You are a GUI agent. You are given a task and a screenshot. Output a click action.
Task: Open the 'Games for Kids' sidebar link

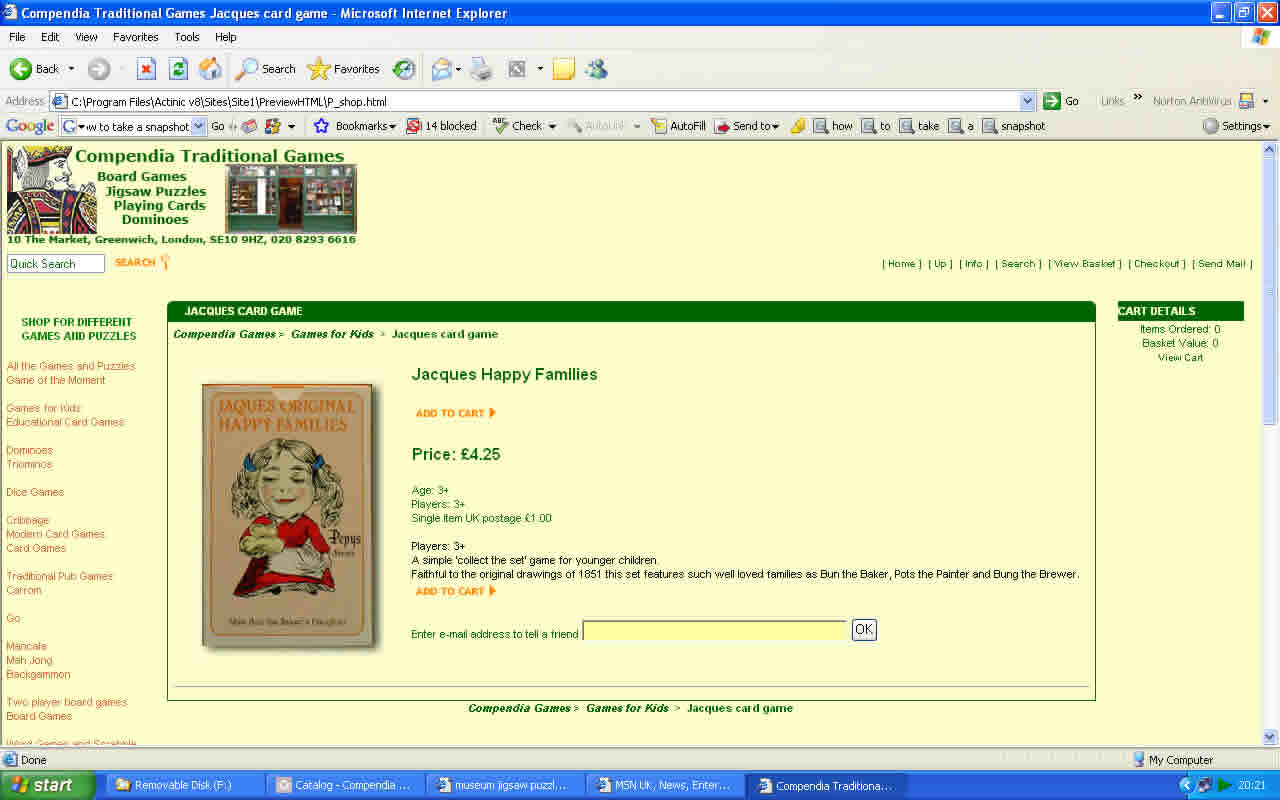pos(43,408)
